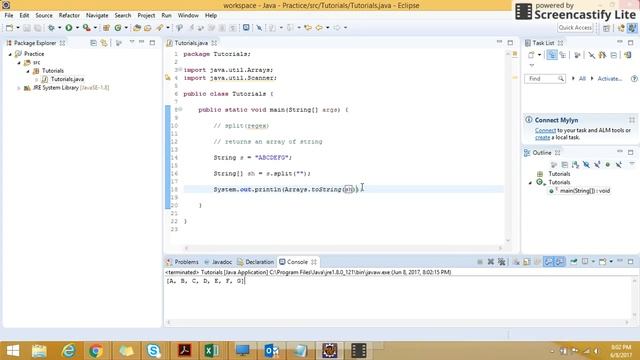Collapse the Practice project tree node
This screenshot has height=360, width=640.
10,54
